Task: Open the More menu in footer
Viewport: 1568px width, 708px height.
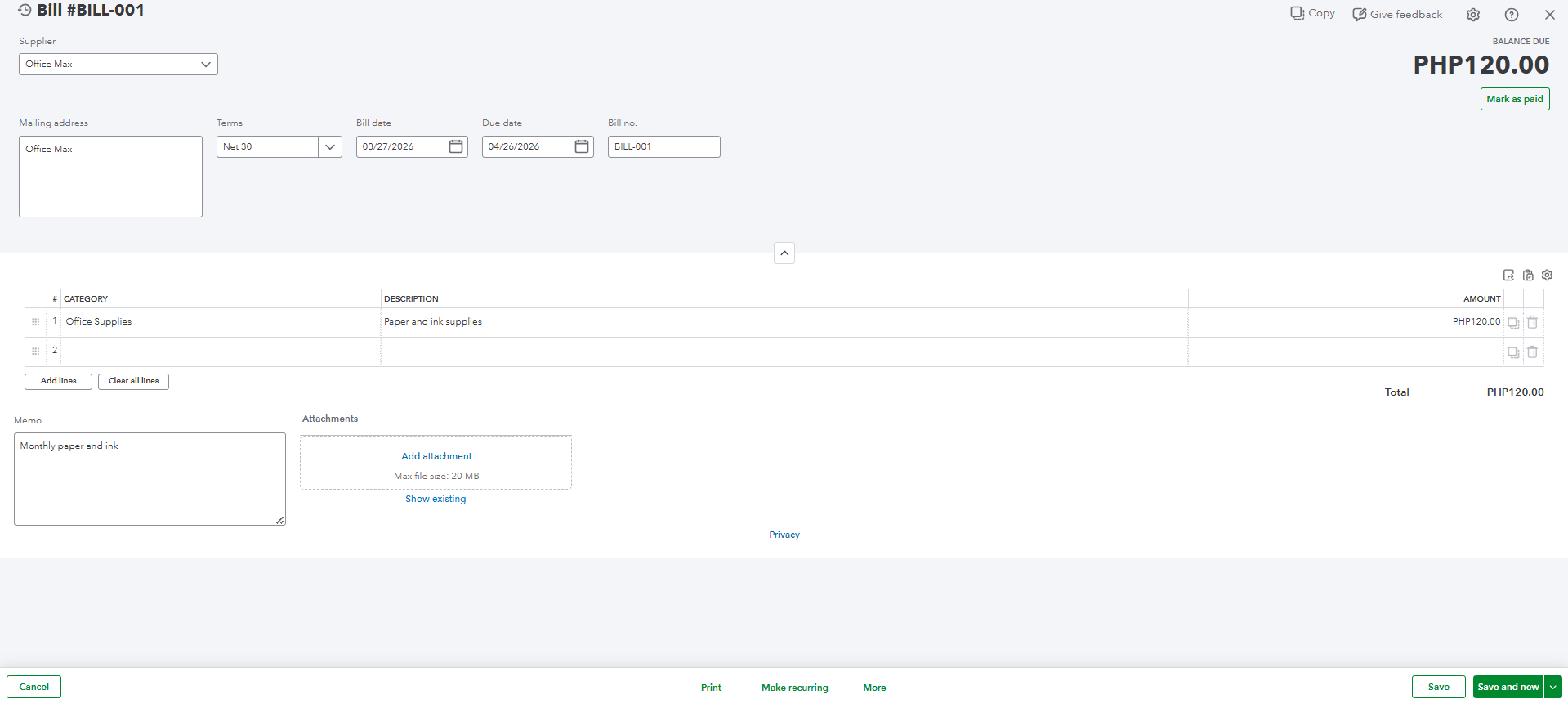Action: (874, 688)
